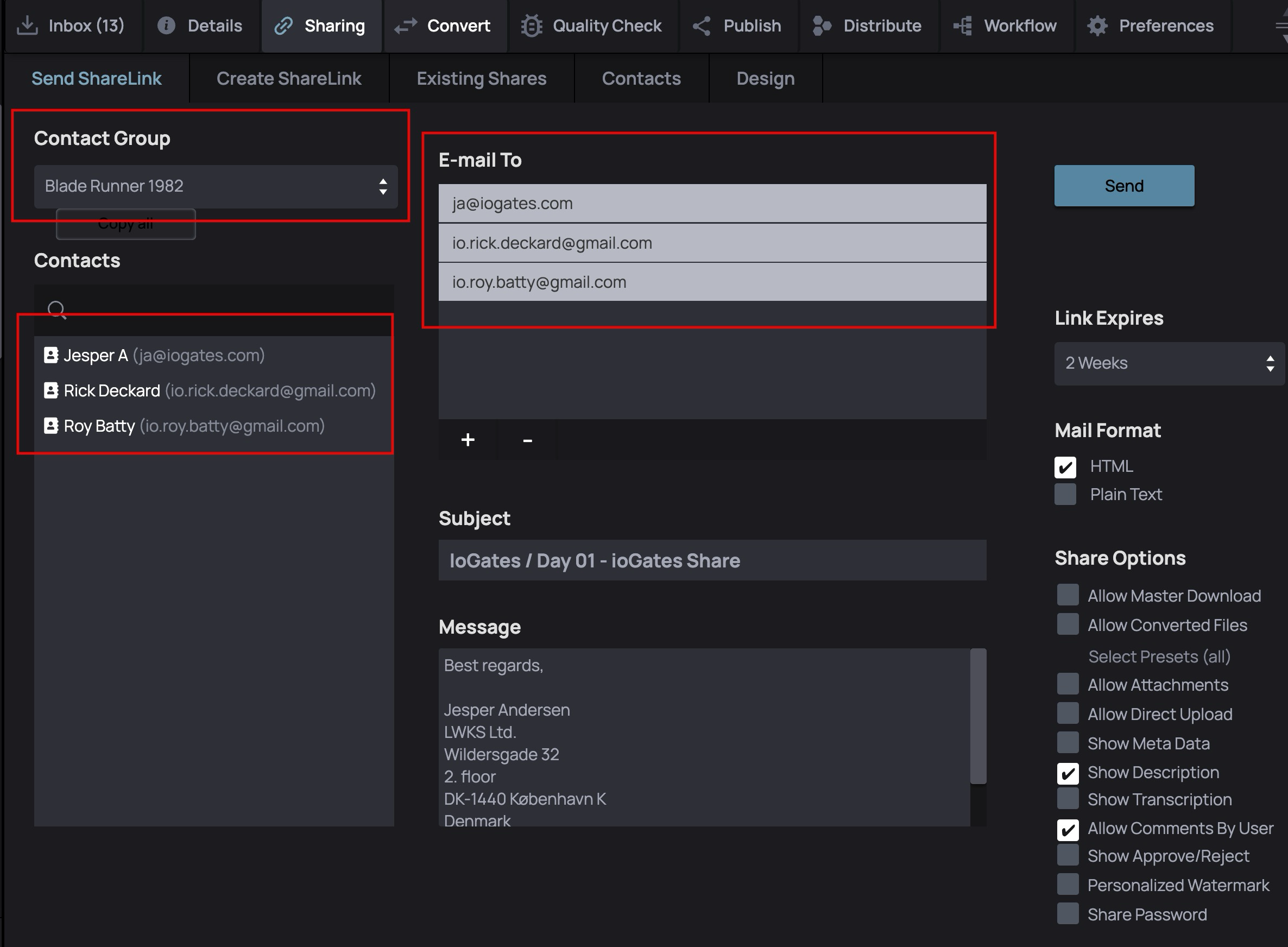Uncheck Show Description option
Viewport: 1288px width, 947px height.
pyautogui.click(x=1068, y=773)
